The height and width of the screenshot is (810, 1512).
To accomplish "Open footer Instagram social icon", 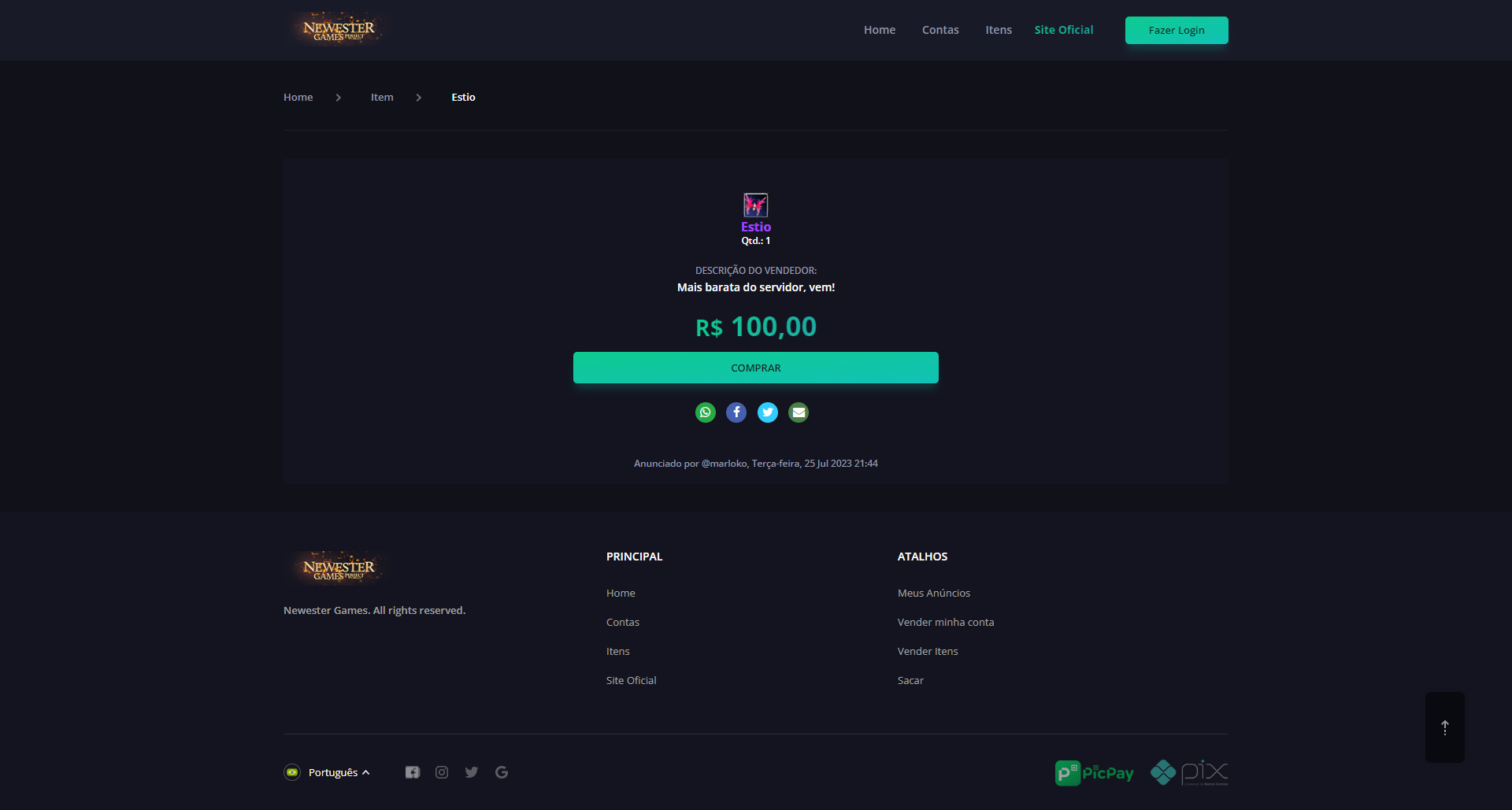I will [x=442, y=772].
